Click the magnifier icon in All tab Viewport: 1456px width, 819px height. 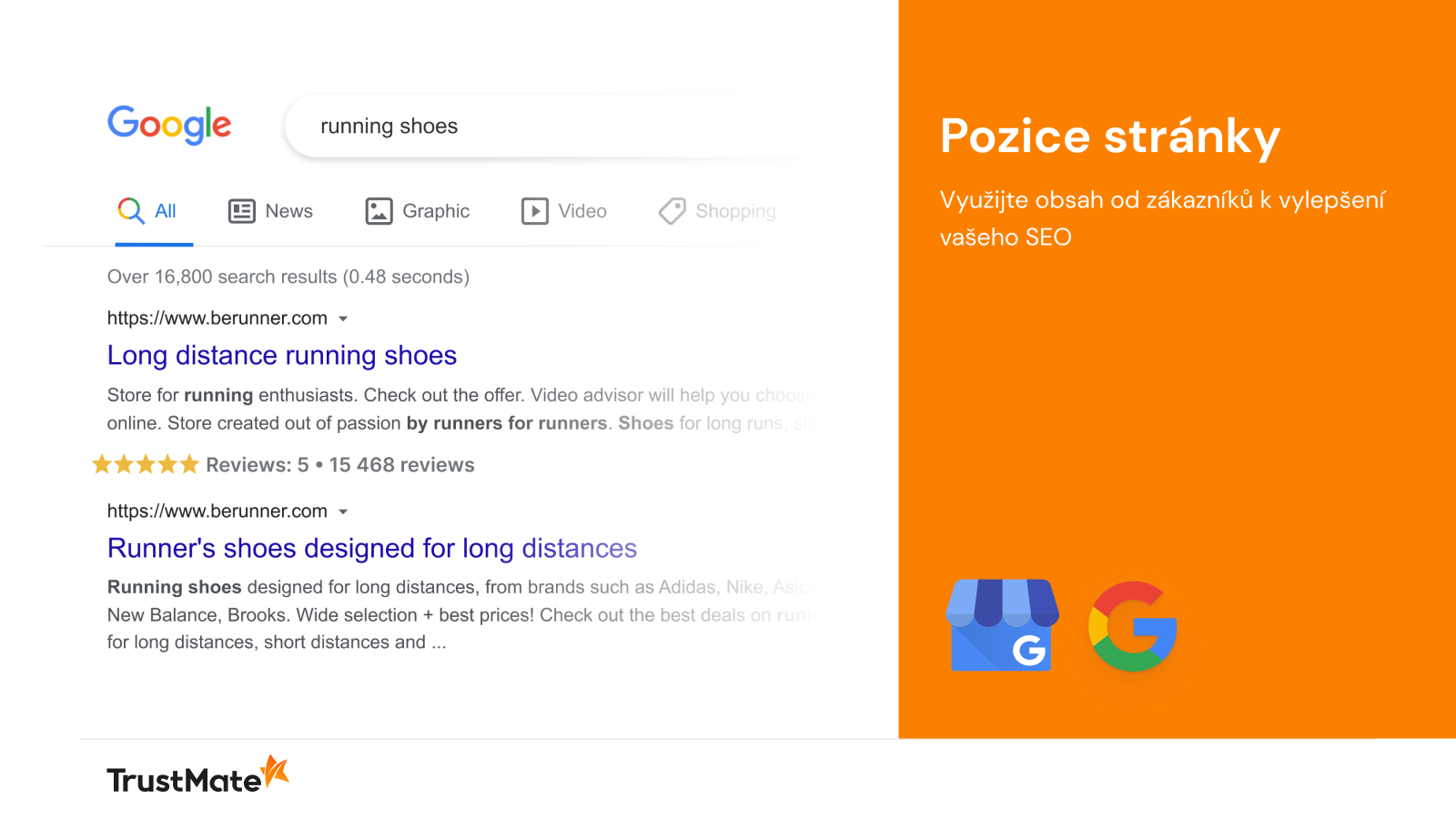click(131, 211)
